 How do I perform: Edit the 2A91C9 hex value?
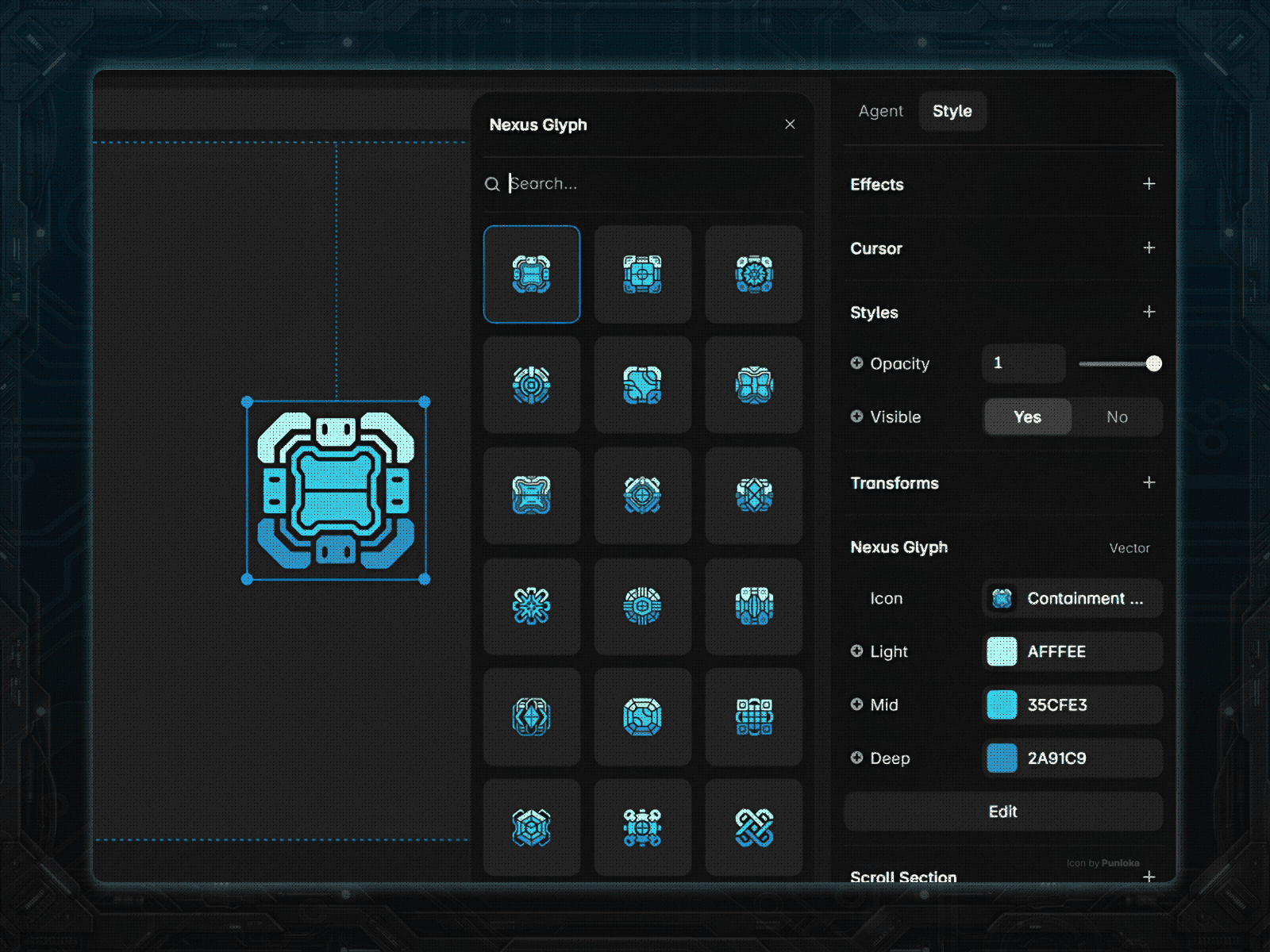coord(1056,758)
